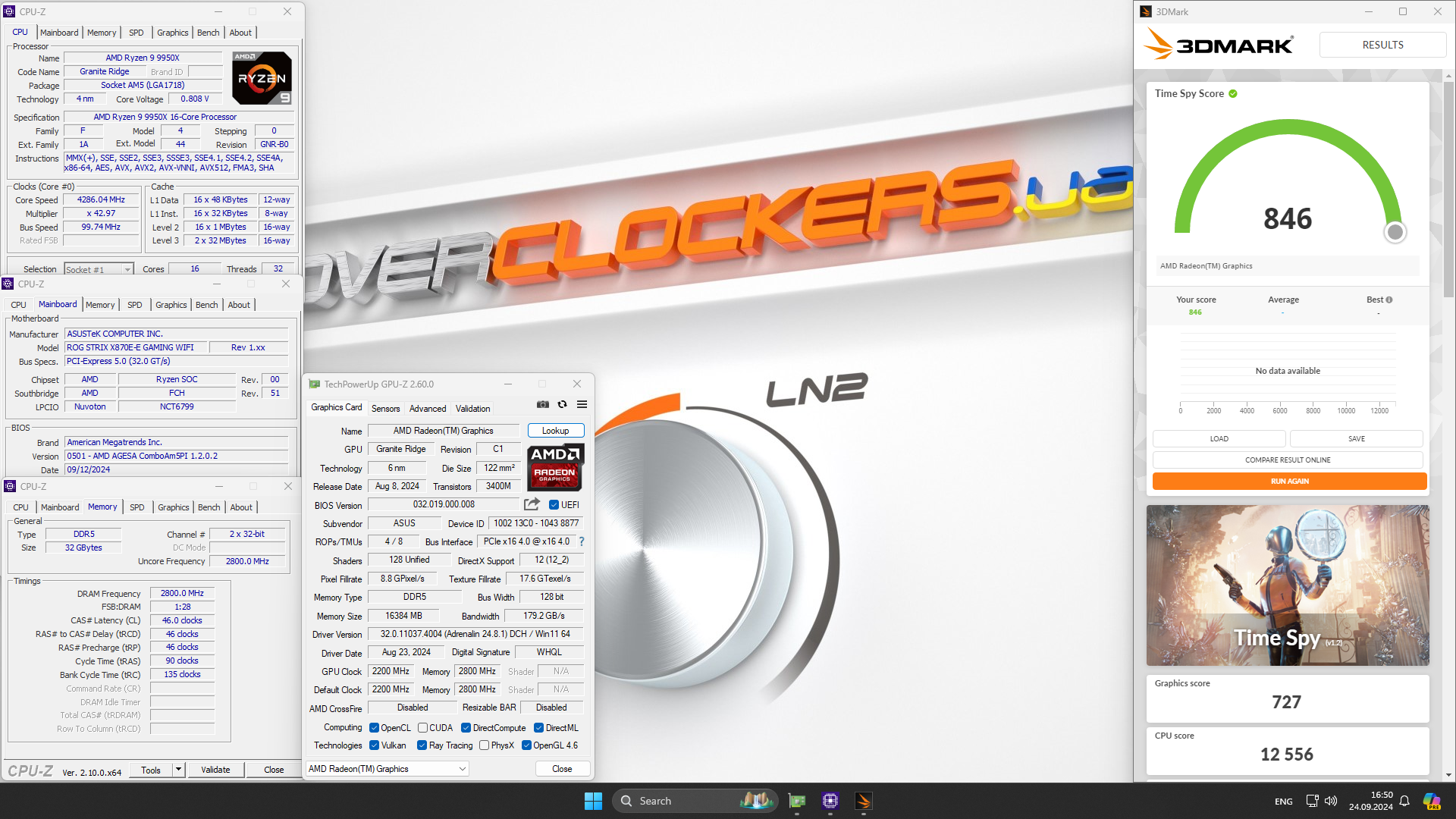Toggle the CUDA checkbox
The image size is (1456, 819).
tap(422, 728)
